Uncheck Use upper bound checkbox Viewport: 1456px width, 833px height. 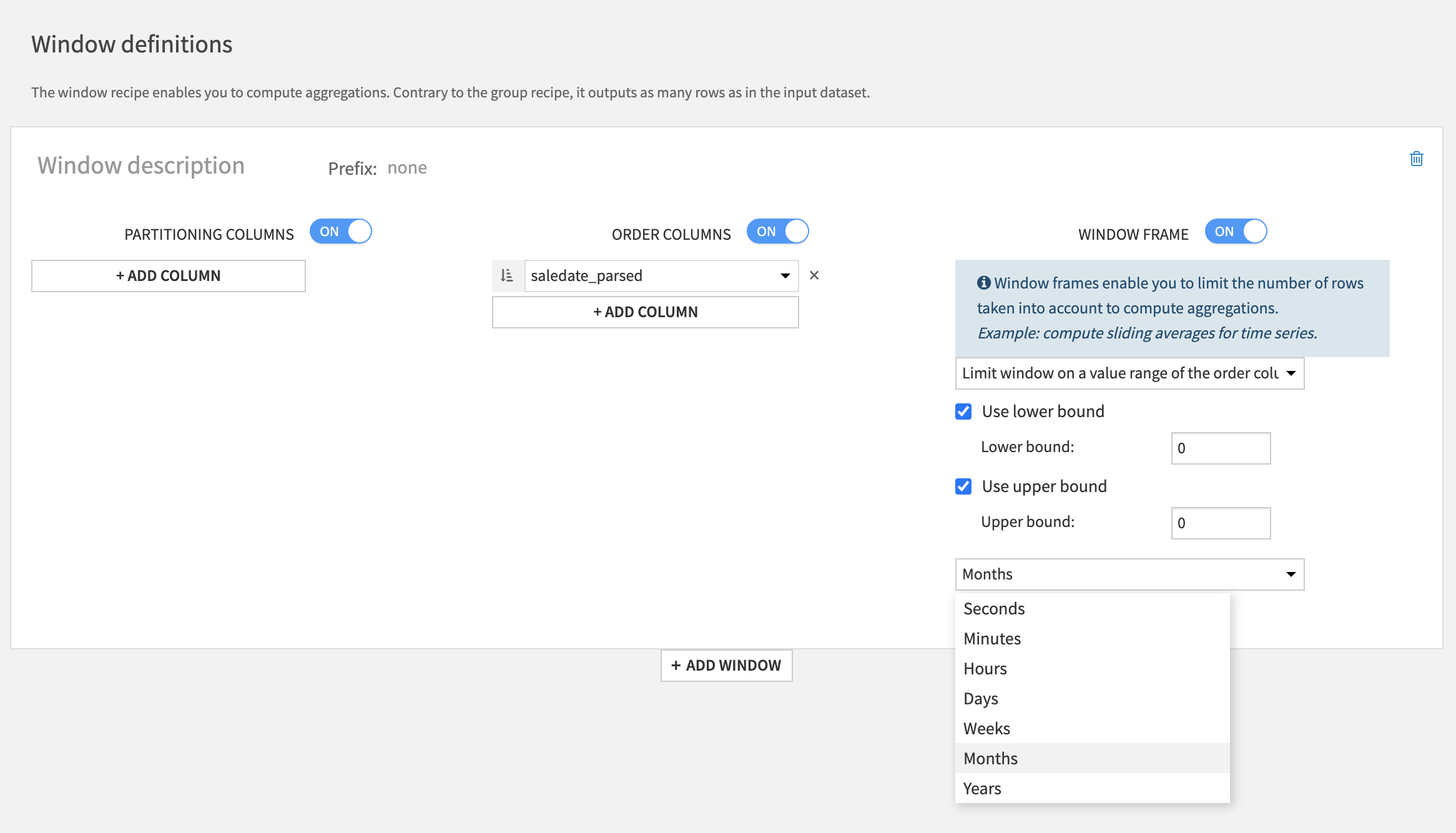pyautogui.click(x=963, y=486)
